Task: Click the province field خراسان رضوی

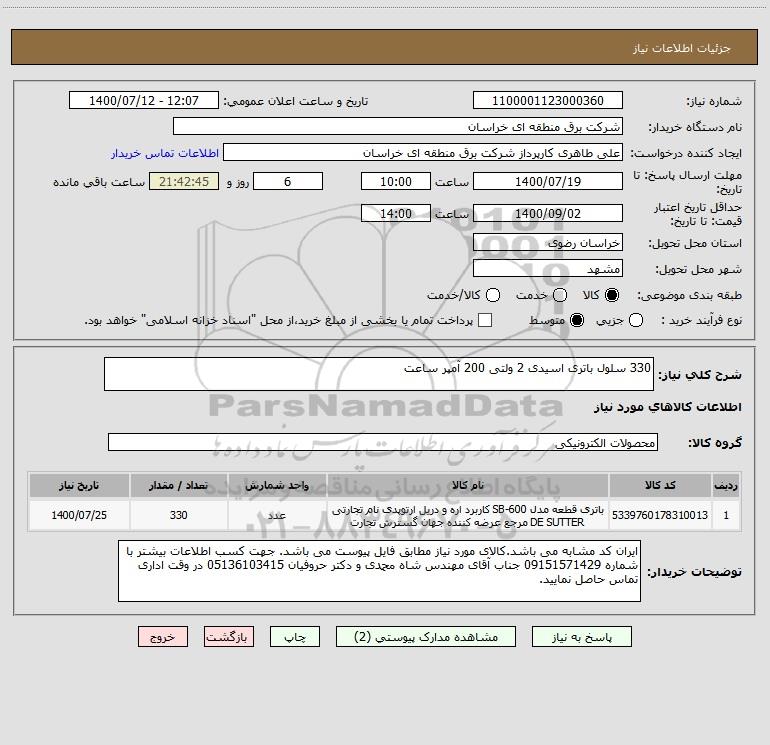Action: 548,243
